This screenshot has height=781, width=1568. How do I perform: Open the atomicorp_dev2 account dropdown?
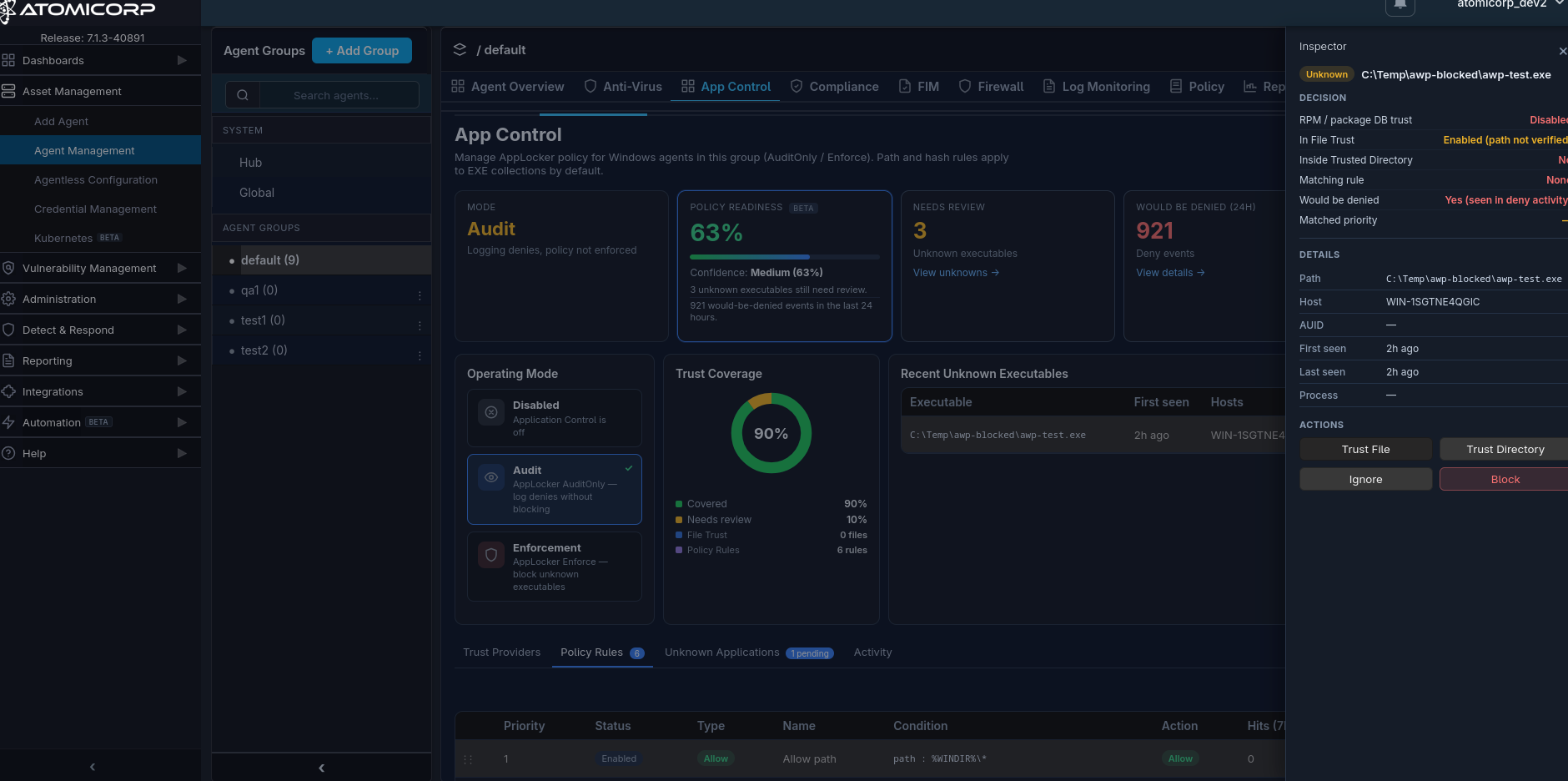coord(1510,4)
